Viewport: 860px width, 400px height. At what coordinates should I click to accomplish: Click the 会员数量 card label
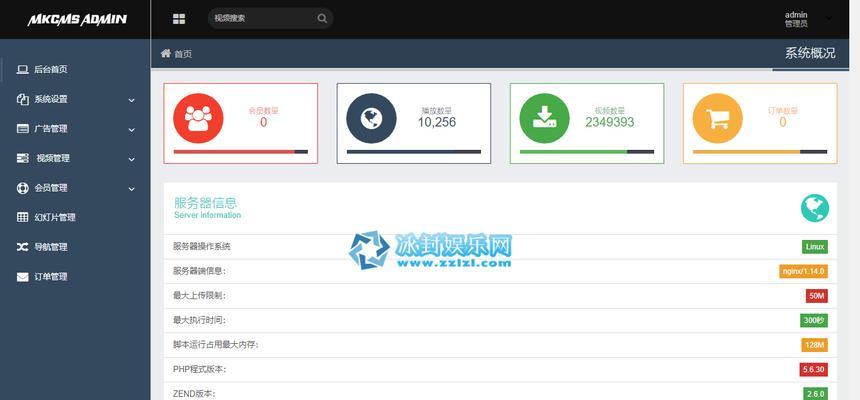(x=263, y=110)
